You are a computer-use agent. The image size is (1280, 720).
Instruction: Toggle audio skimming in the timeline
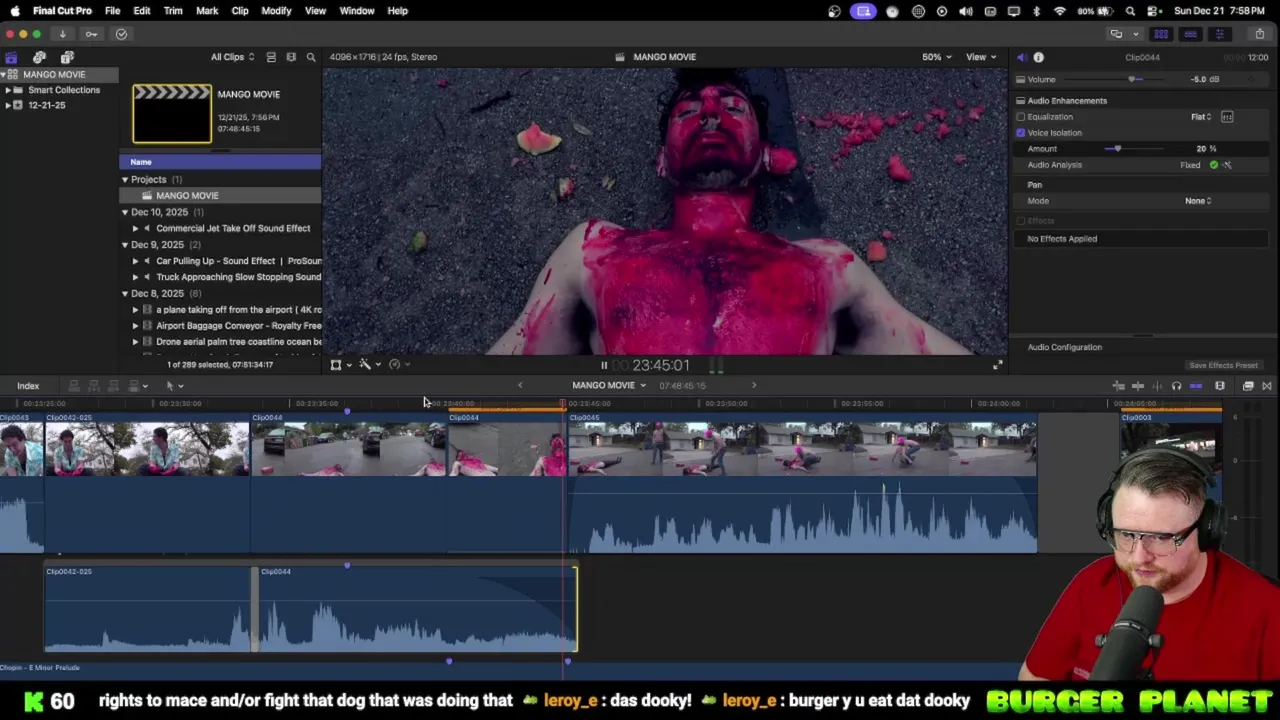pyautogui.click(x=1158, y=386)
